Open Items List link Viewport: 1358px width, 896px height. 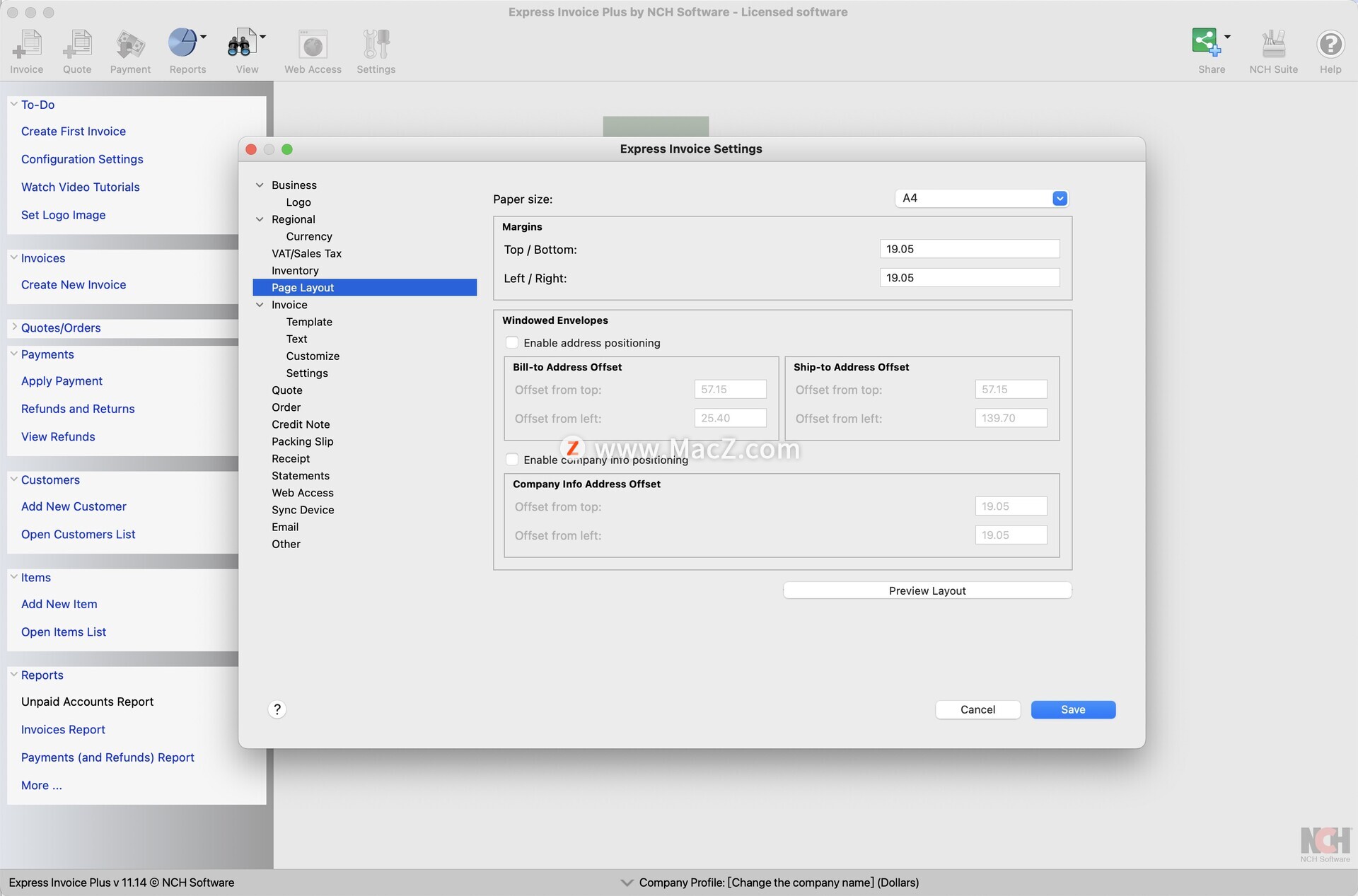pyautogui.click(x=64, y=632)
